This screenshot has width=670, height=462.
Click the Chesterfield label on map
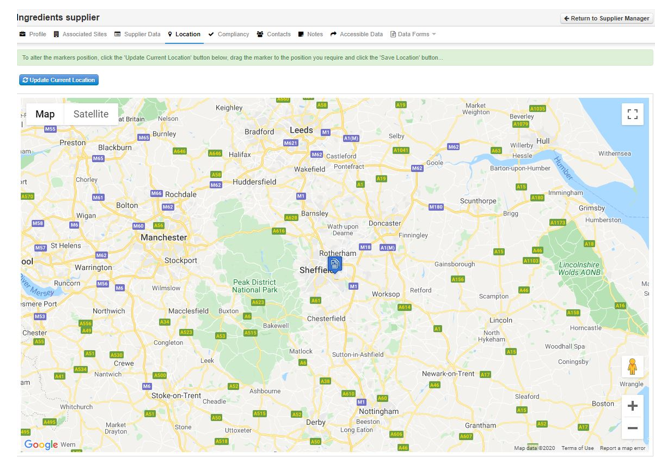click(326, 318)
